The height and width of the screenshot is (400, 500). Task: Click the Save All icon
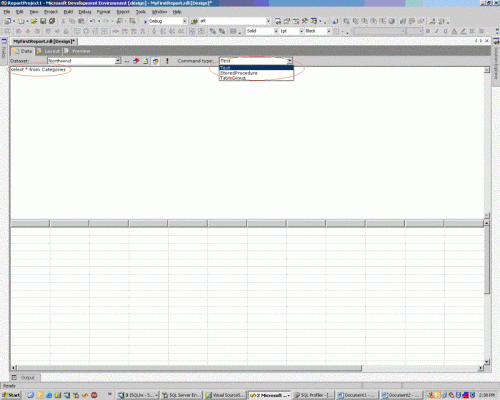pyautogui.click(x=52, y=21)
